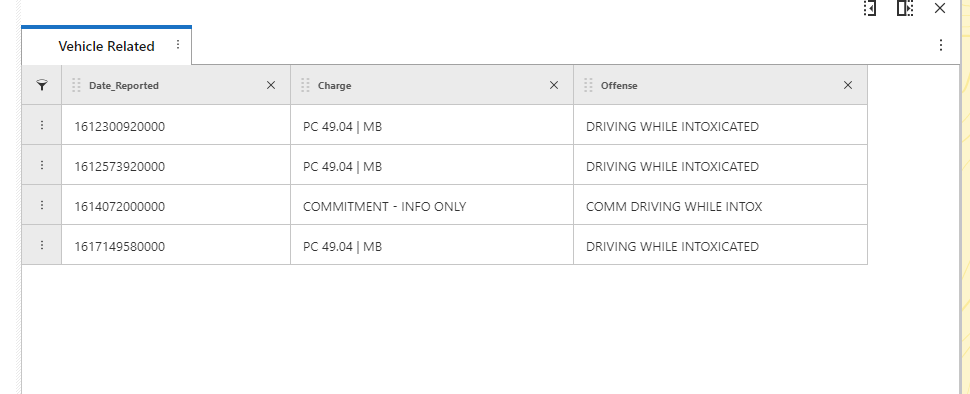Toggle split panel dock icon
The image size is (970, 394).
[x=905, y=8]
